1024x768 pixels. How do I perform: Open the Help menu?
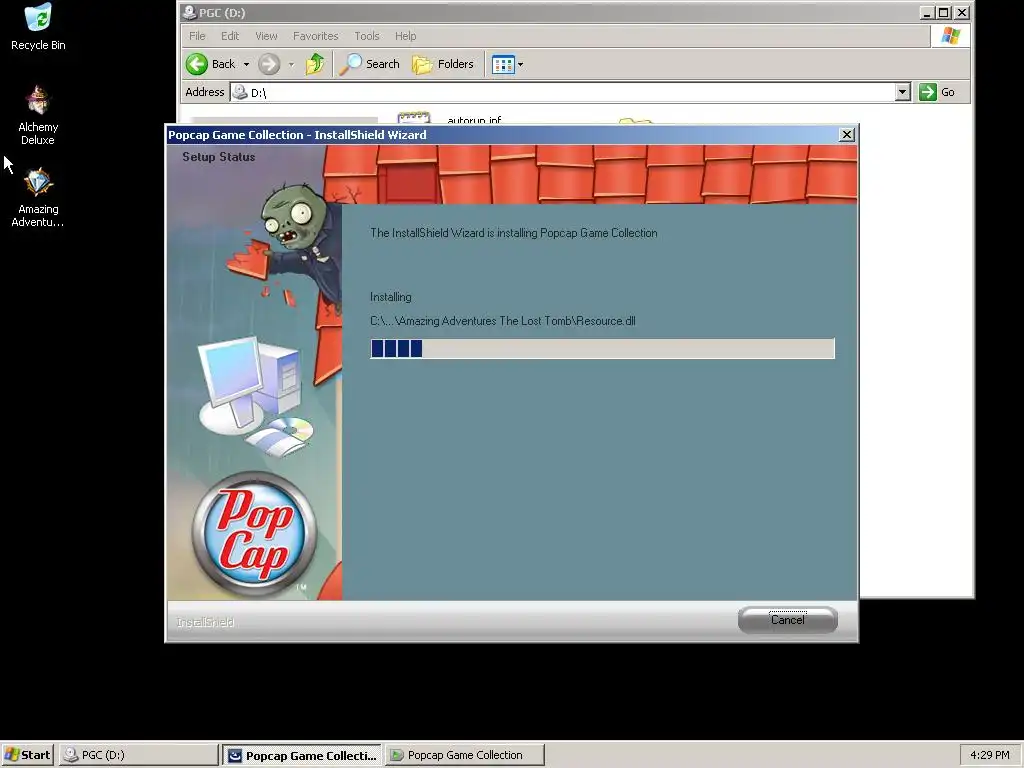coord(405,36)
